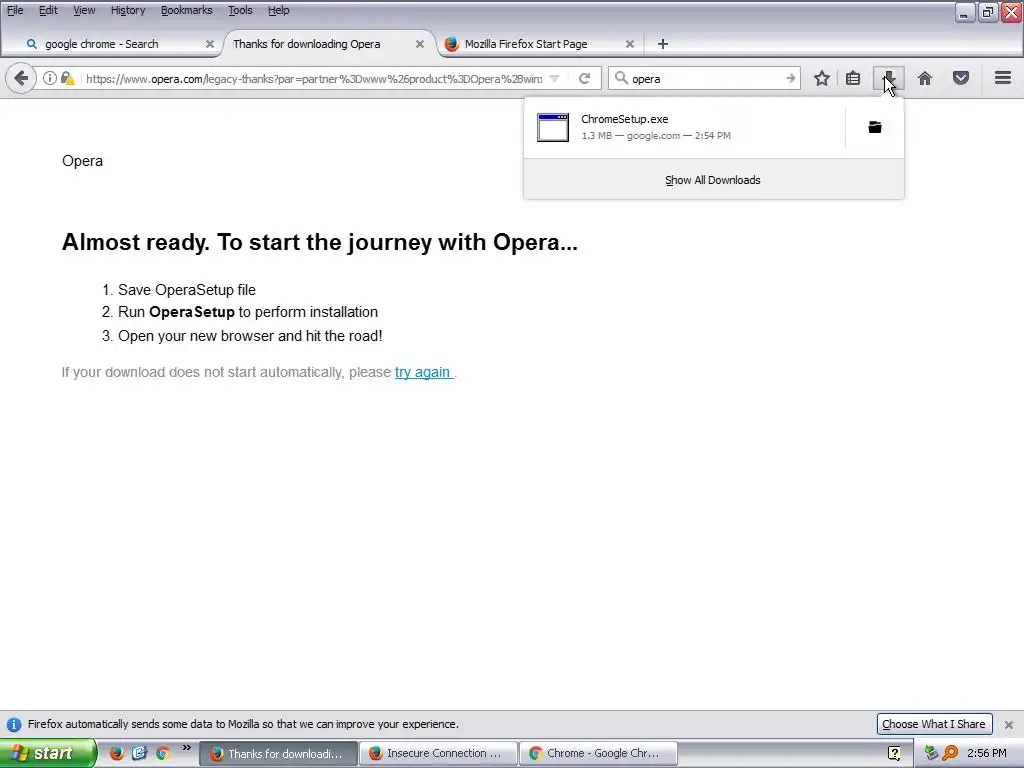Viewport: 1024px width, 768px height.
Task: Click the 2:56 PM system clock
Action: pyautogui.click(x=987, y=753)
